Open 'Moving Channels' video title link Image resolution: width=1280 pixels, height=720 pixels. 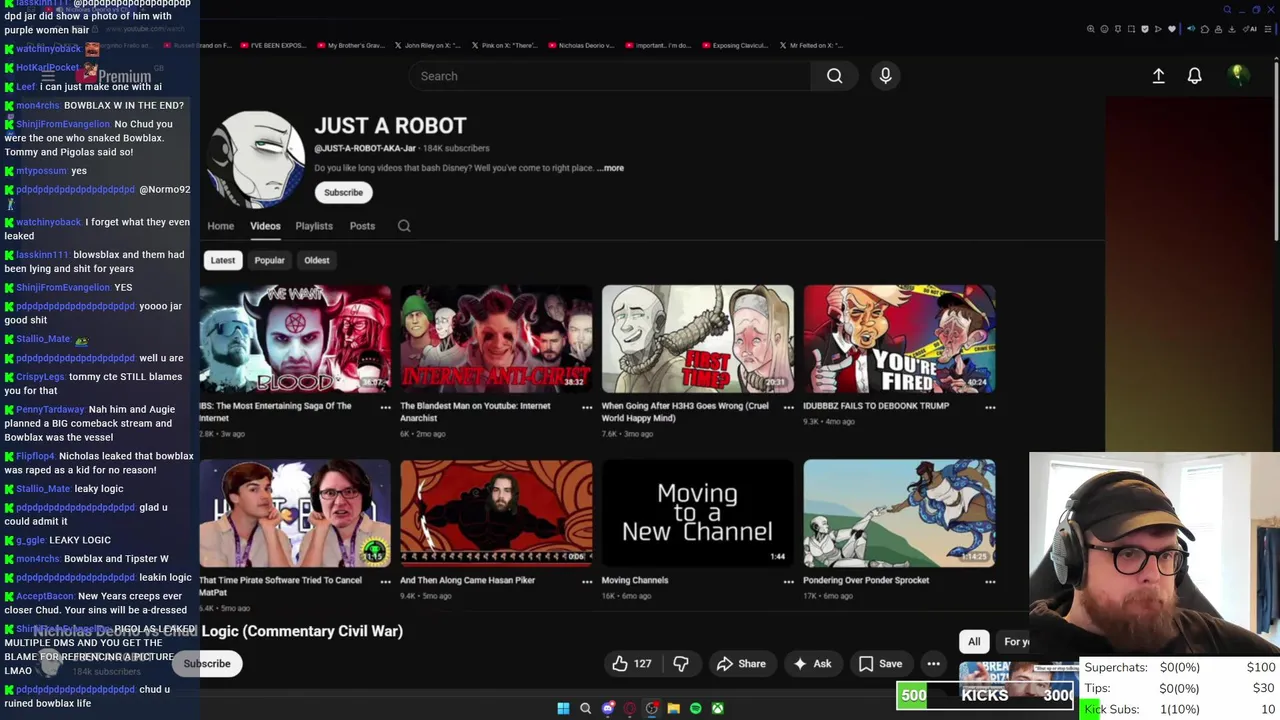tap(635, 580)
